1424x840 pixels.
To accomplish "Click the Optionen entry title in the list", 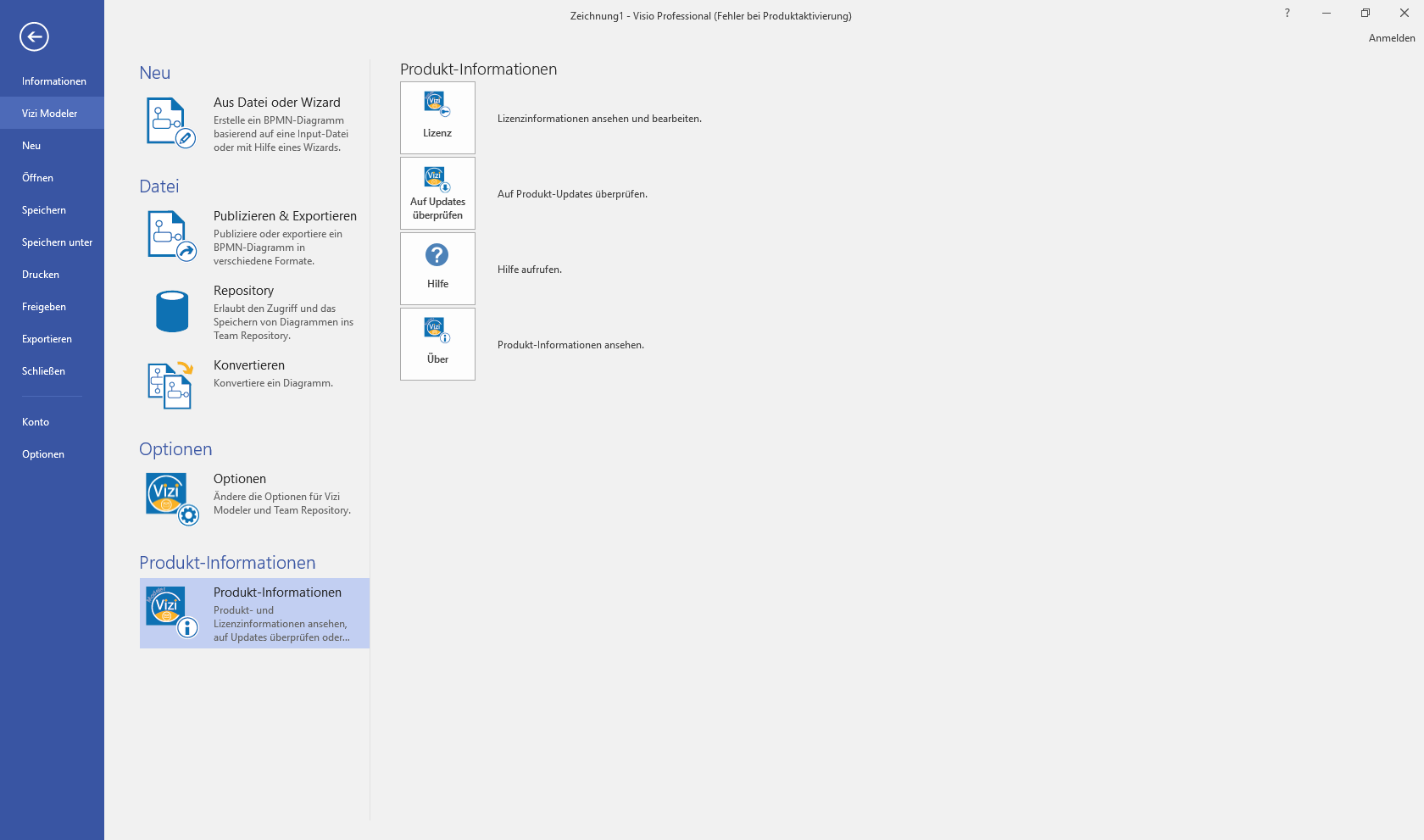I will pyautogui.click(x=240, y=479).
